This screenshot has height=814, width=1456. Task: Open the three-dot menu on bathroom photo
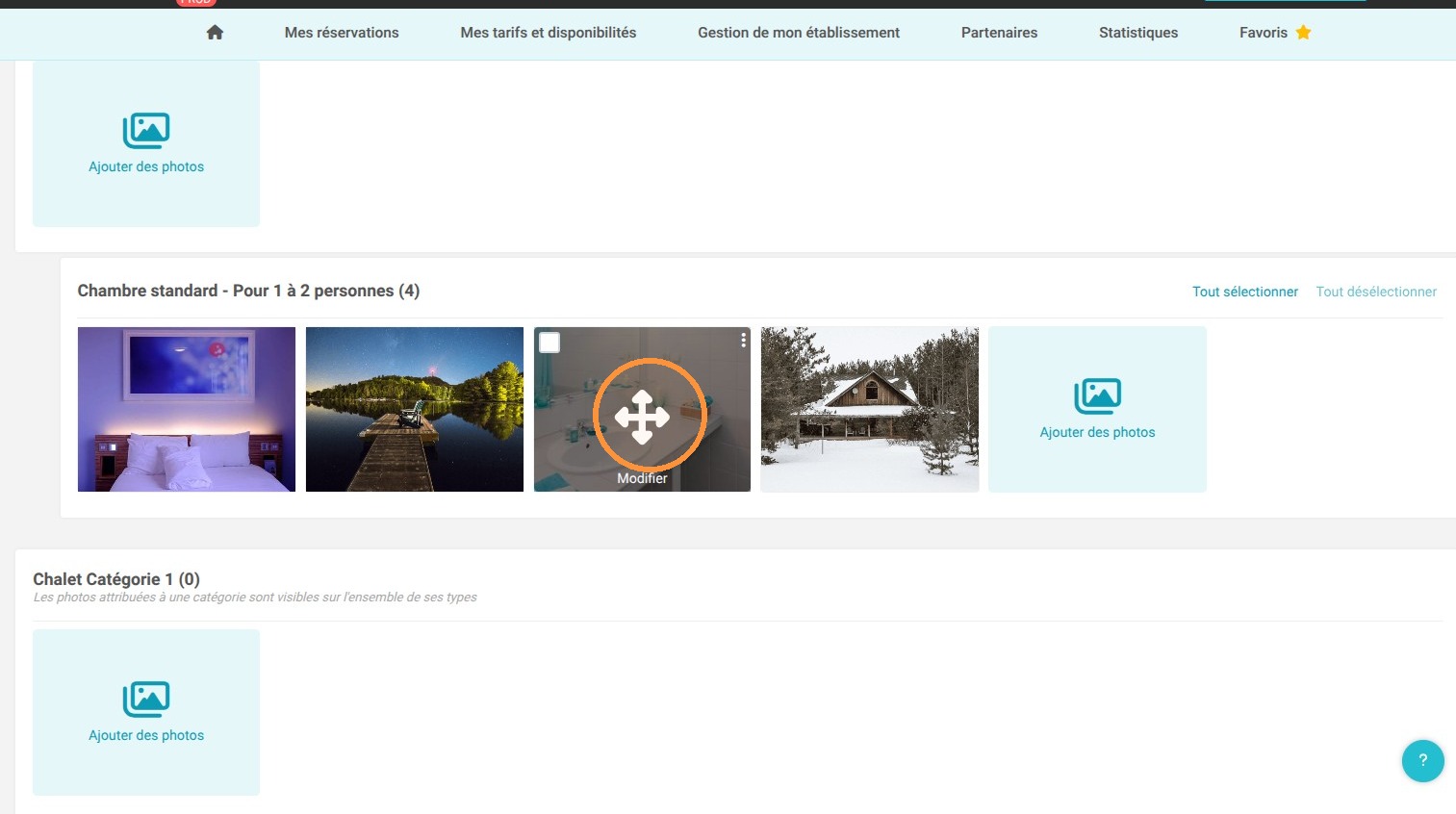pyautogui.click(x=743, y=341)
